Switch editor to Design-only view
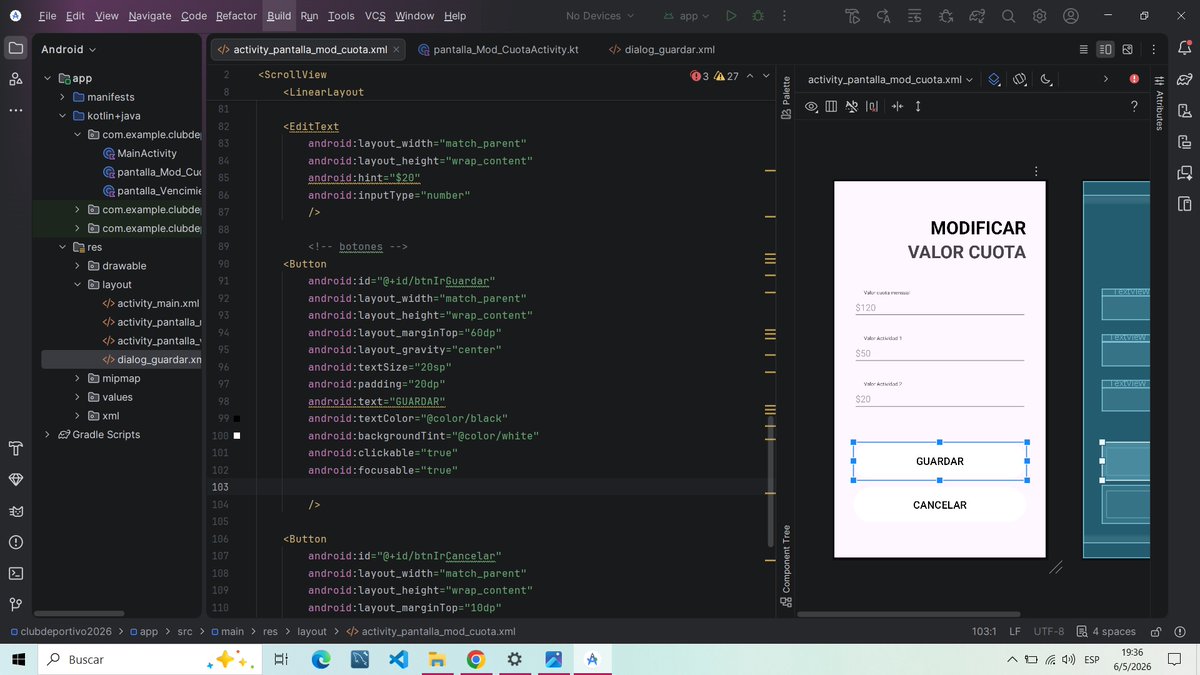Image resolution: width=1200 pixels, height=675 pixels. pyautogui.click(x=1128, y=49)
